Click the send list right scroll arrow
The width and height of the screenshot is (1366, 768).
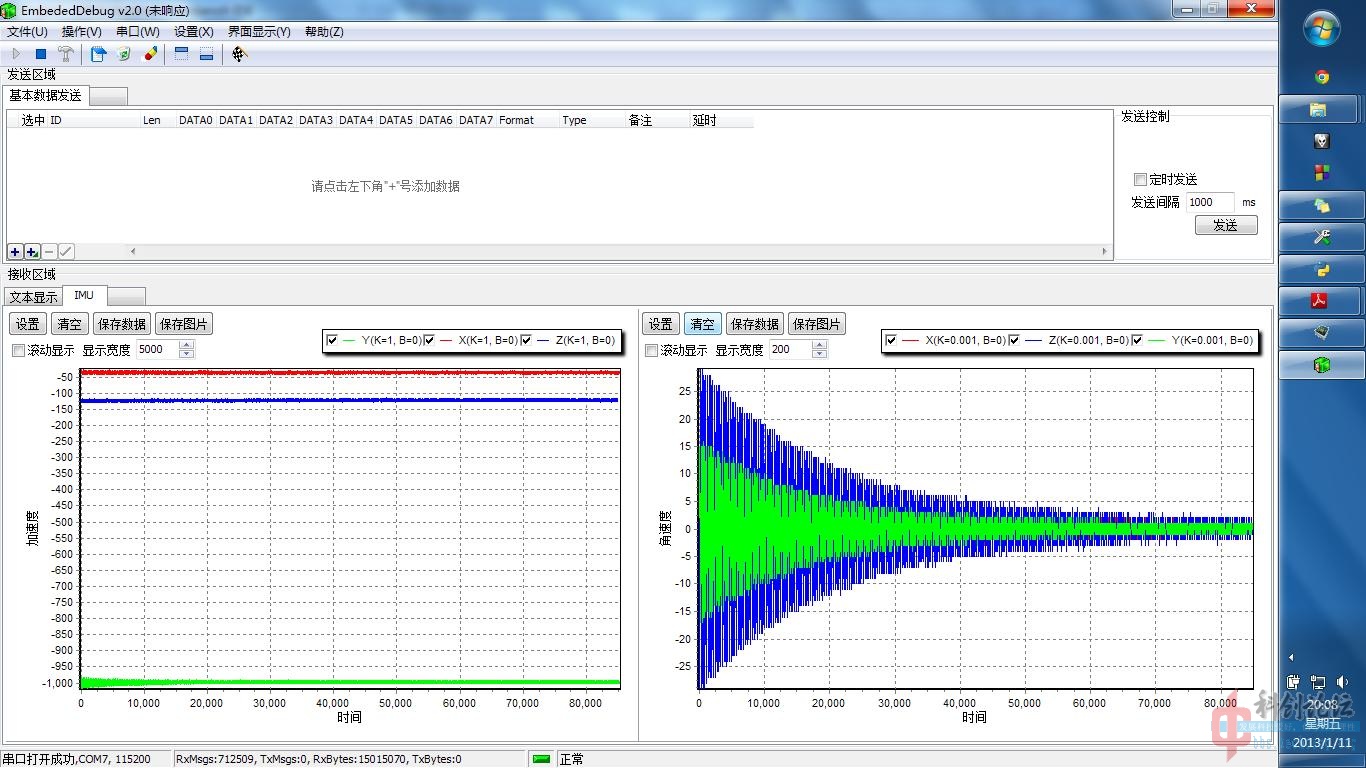click(1105, 252)
